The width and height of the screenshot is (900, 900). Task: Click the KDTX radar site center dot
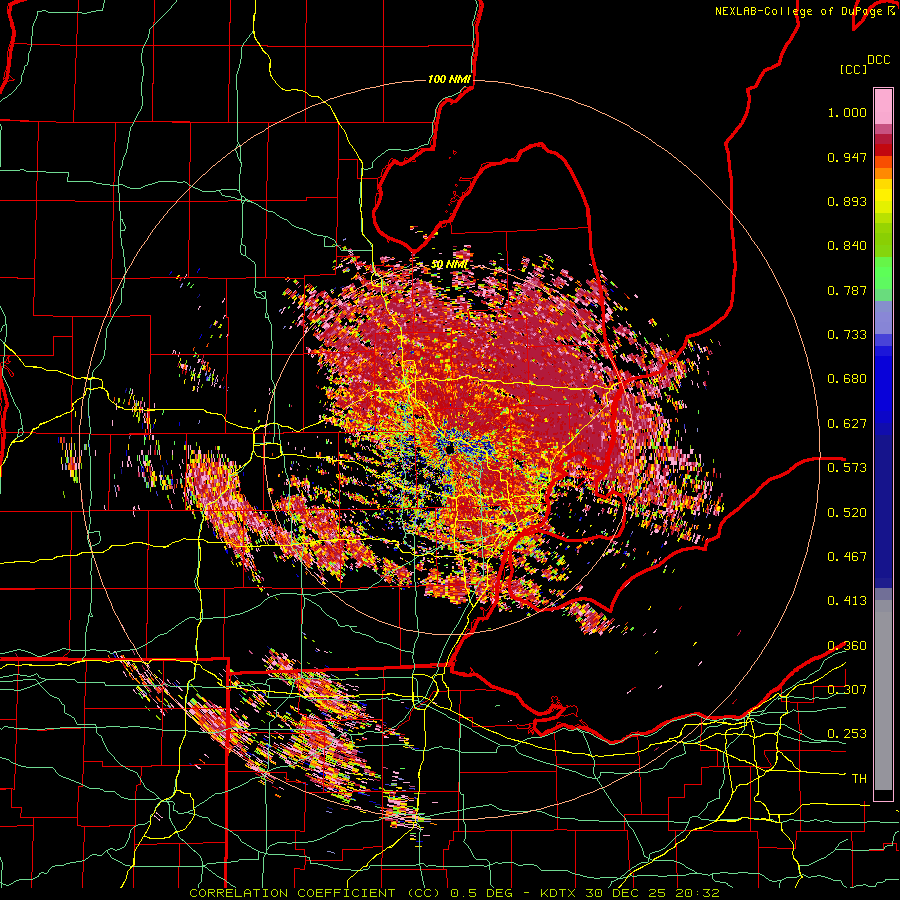point(449,449)
